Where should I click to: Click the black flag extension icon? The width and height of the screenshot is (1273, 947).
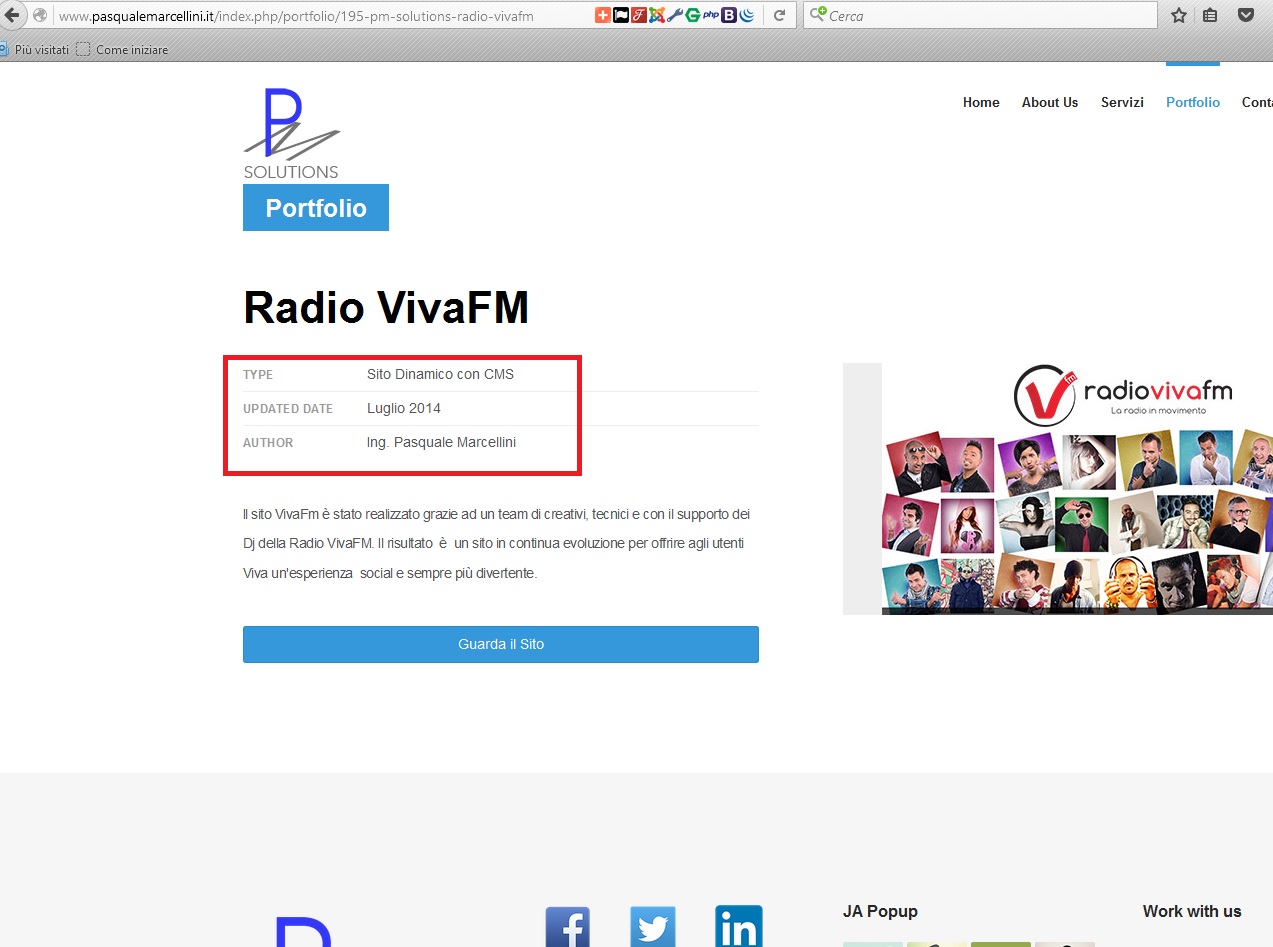620,15
